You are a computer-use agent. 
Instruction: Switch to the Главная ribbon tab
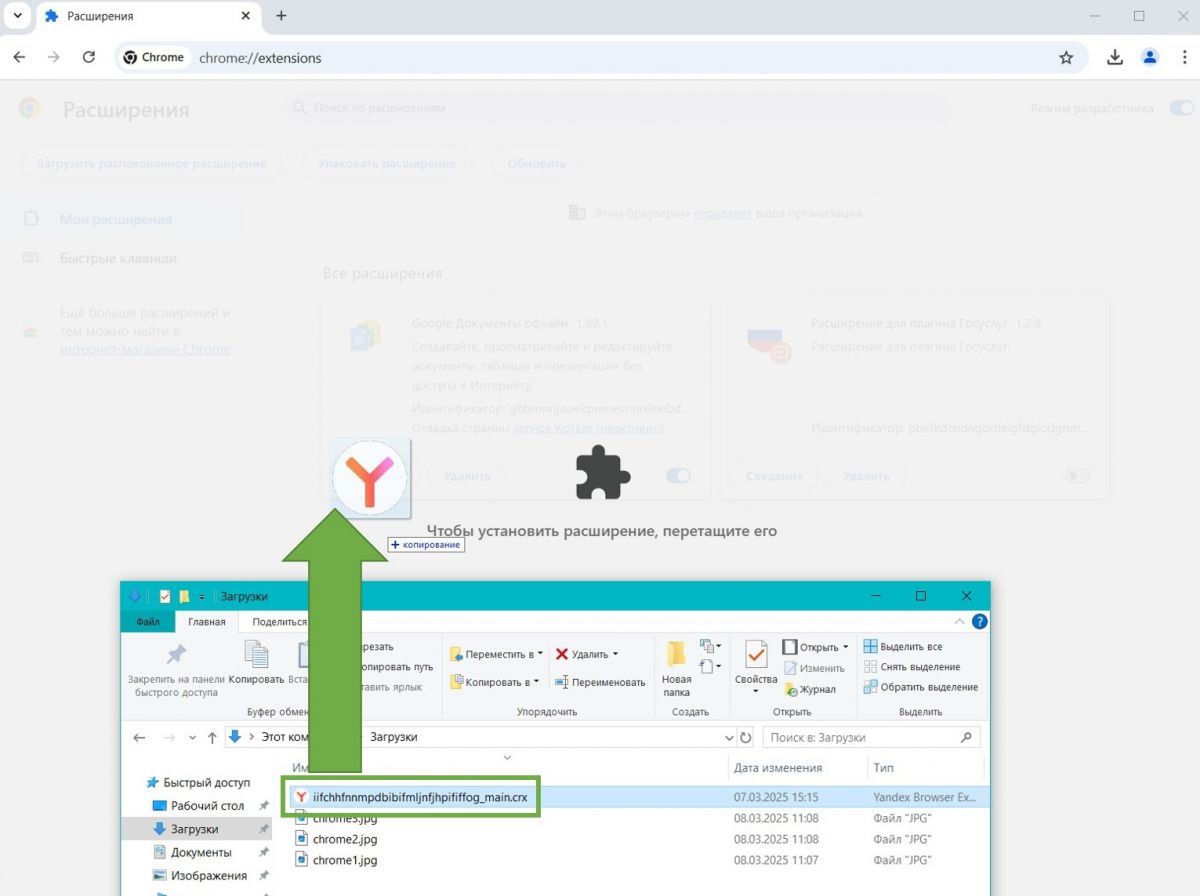tap(207, 622)
